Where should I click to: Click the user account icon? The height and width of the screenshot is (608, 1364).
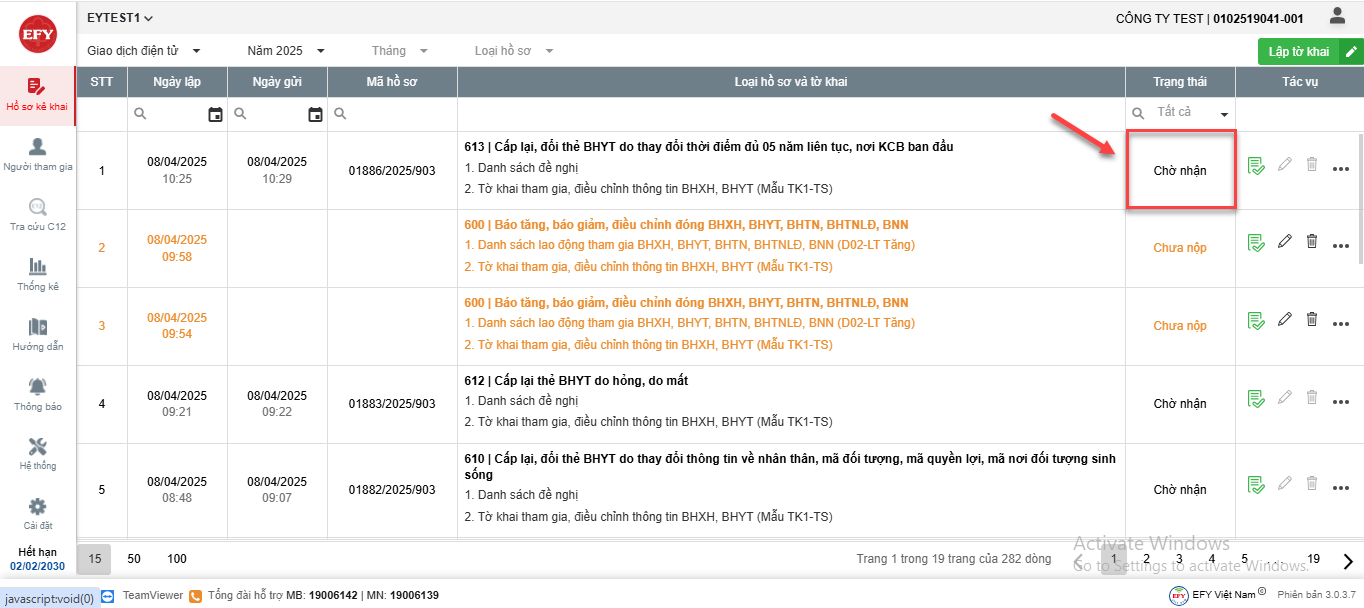[1337, 16]
